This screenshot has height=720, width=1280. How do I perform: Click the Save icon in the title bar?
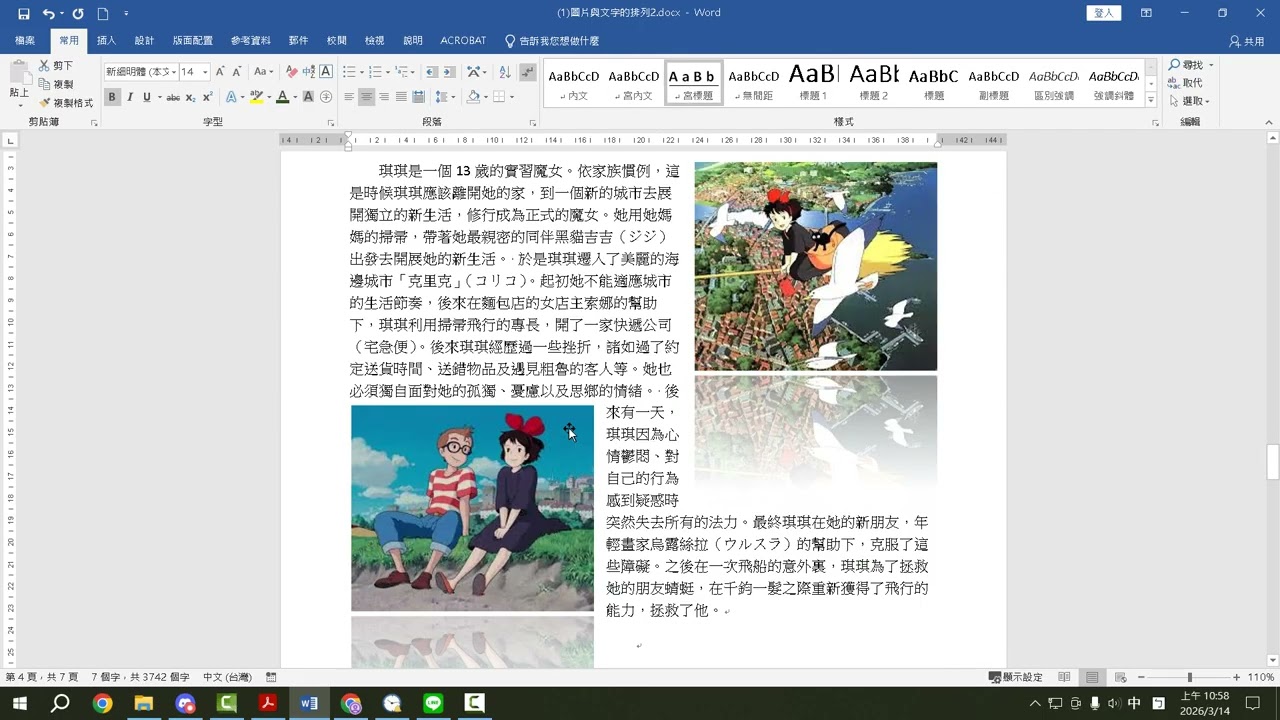click(23, 14)
